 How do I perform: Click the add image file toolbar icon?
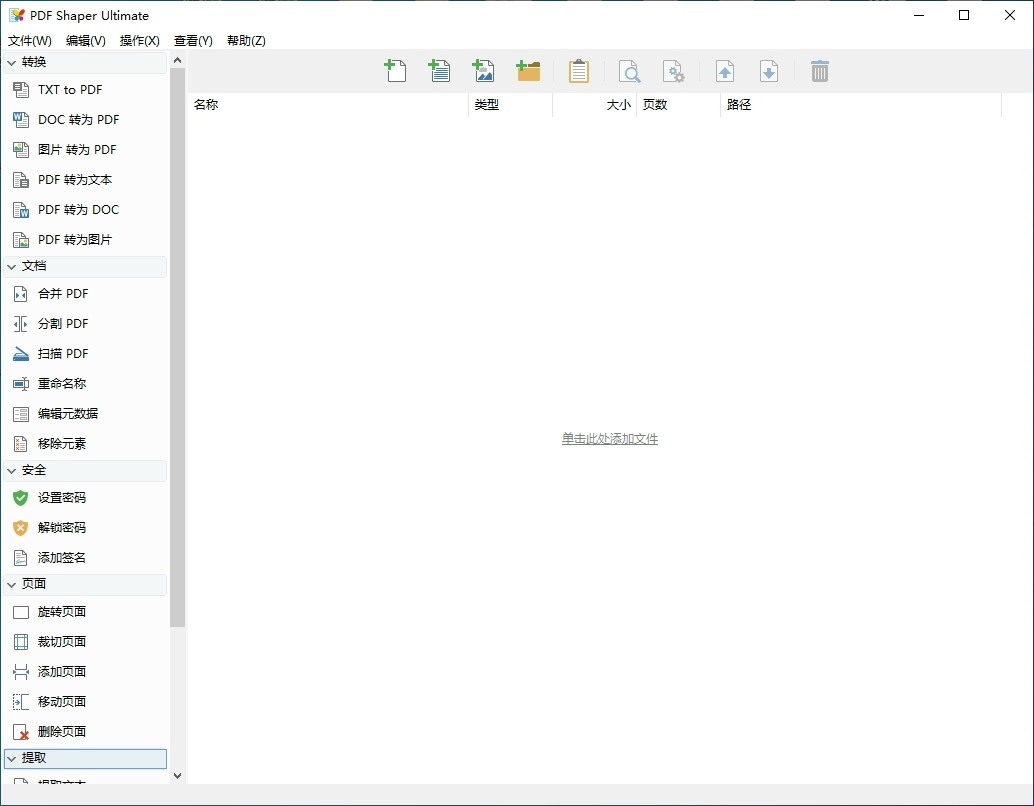pos(484,71)
